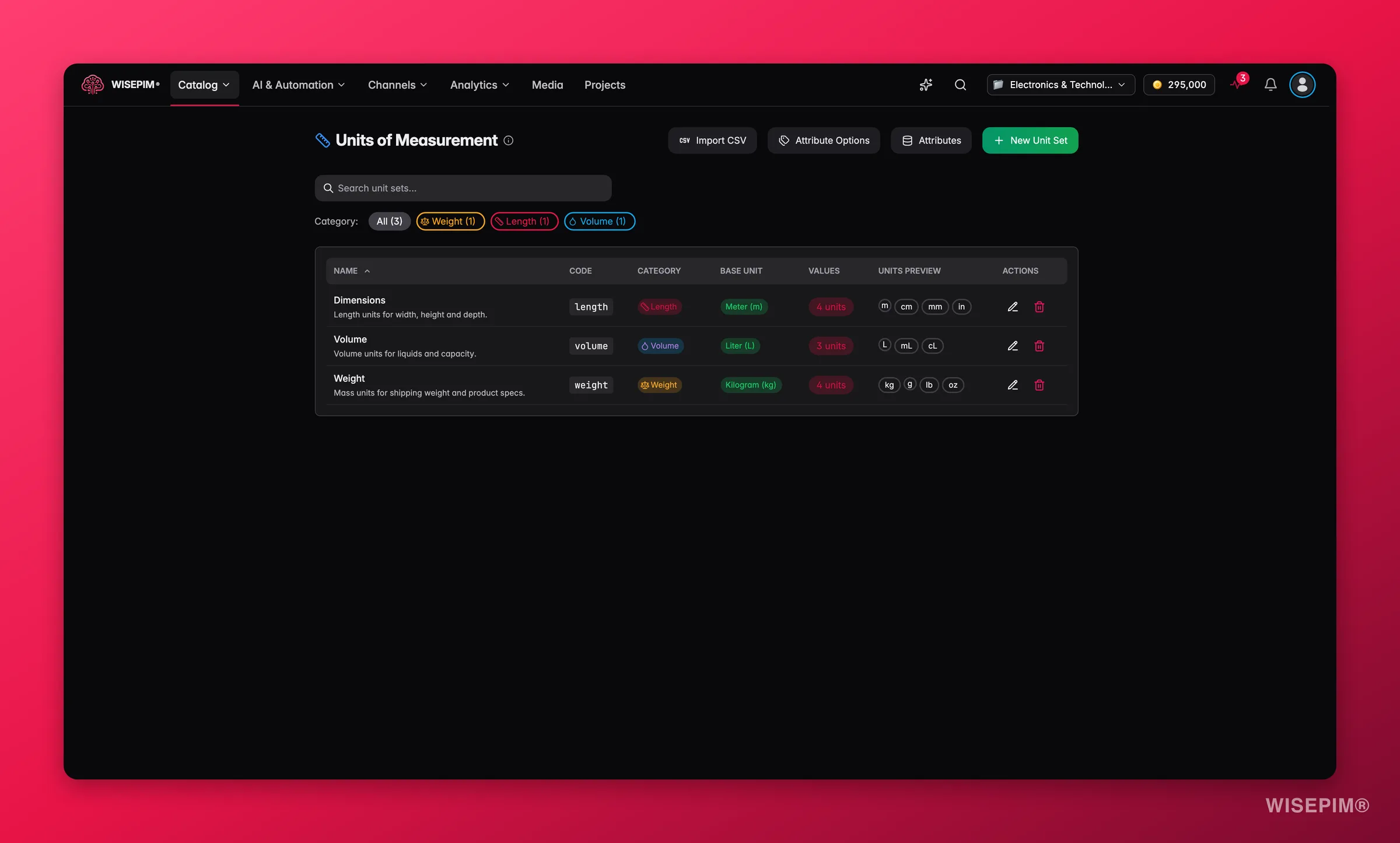Image resolution: width=1400 pixels, height=843 pixels.
Task: Filter by All (3) category
Action: click(389, 221)
